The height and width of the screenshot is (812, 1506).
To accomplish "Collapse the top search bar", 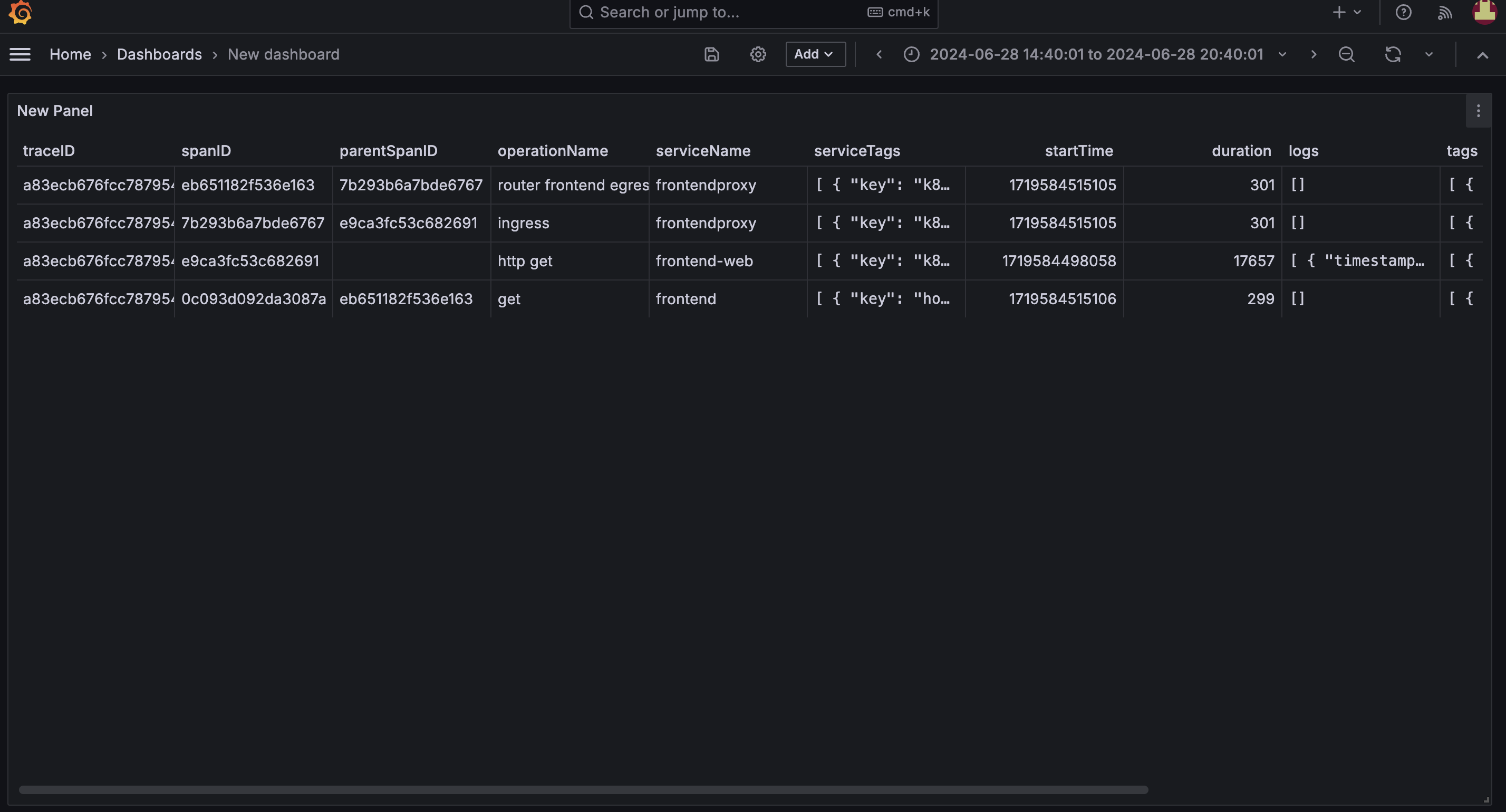I will (1482, 55).
